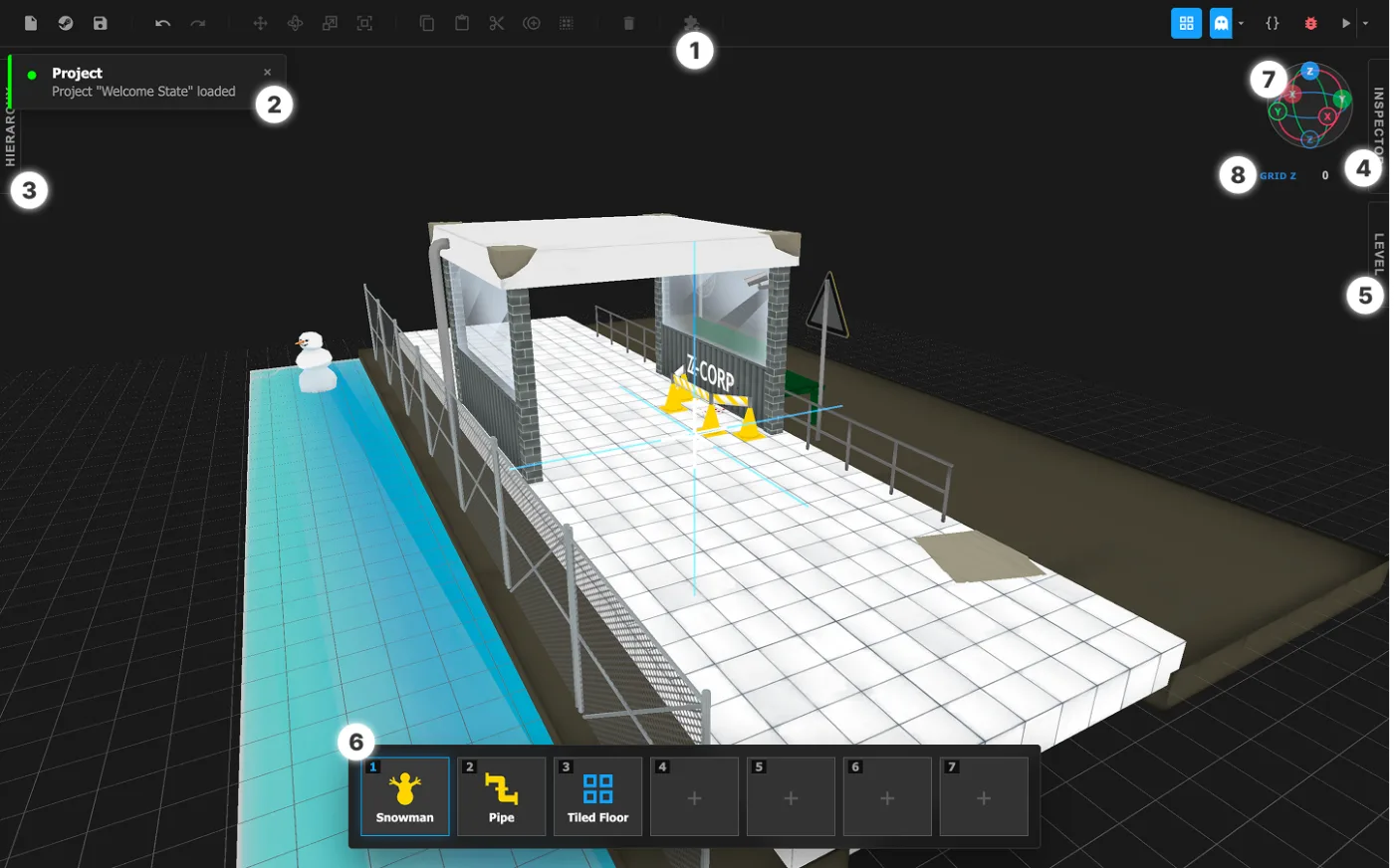Expand the ghost button dropdown arrow
This screenshot has height=868, width=1394.
(1242, 23)
